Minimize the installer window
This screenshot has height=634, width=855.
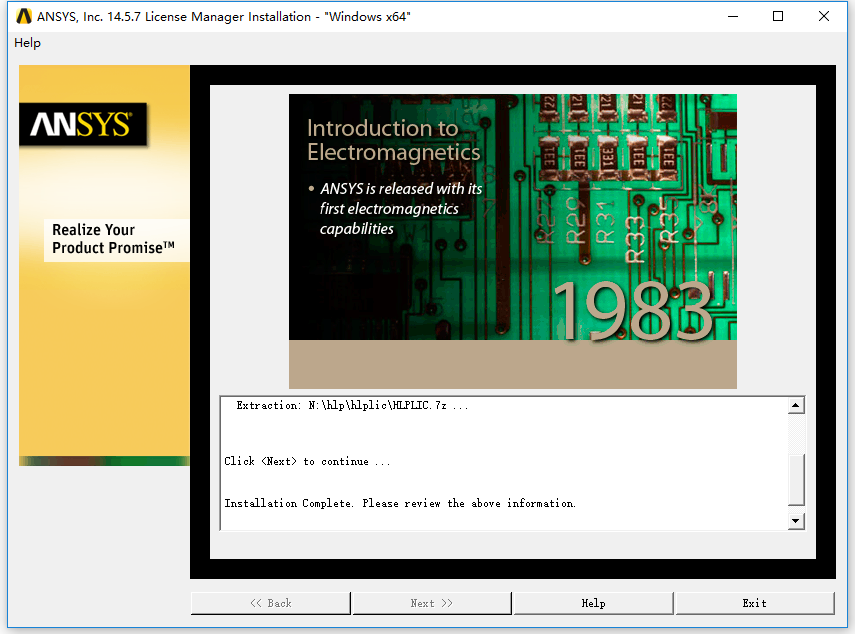coord(733,16)
